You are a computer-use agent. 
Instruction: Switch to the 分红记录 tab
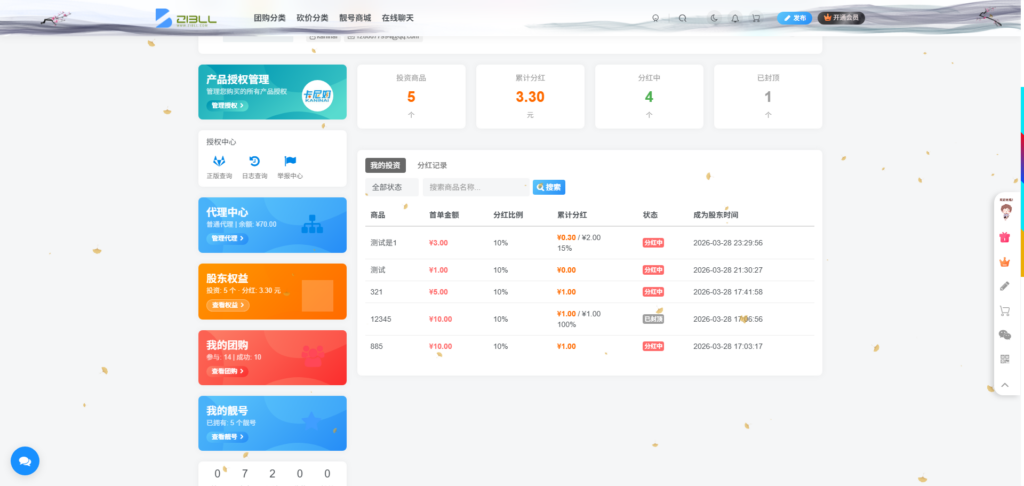point(432,165)
